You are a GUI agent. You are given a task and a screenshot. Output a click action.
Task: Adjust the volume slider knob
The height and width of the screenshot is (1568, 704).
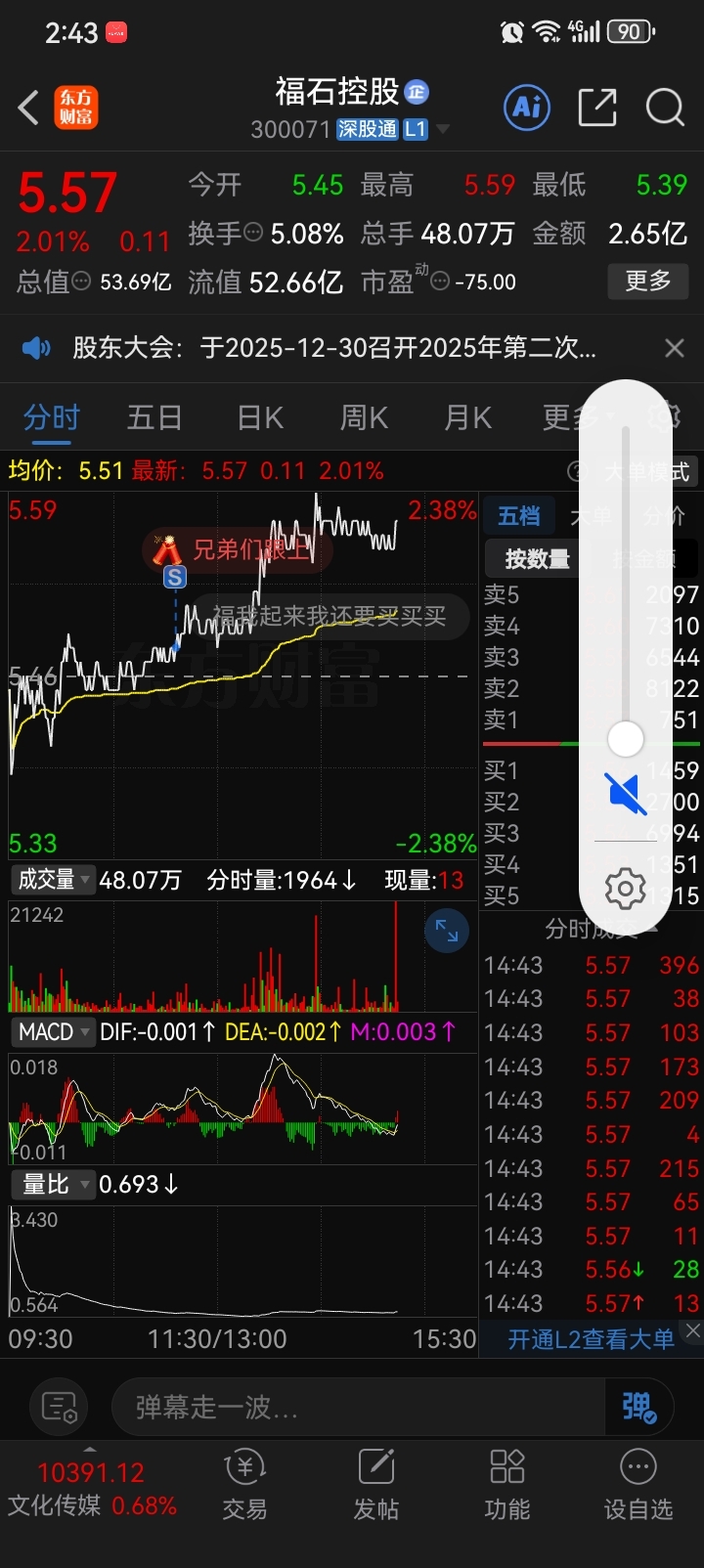click(625, 738)
